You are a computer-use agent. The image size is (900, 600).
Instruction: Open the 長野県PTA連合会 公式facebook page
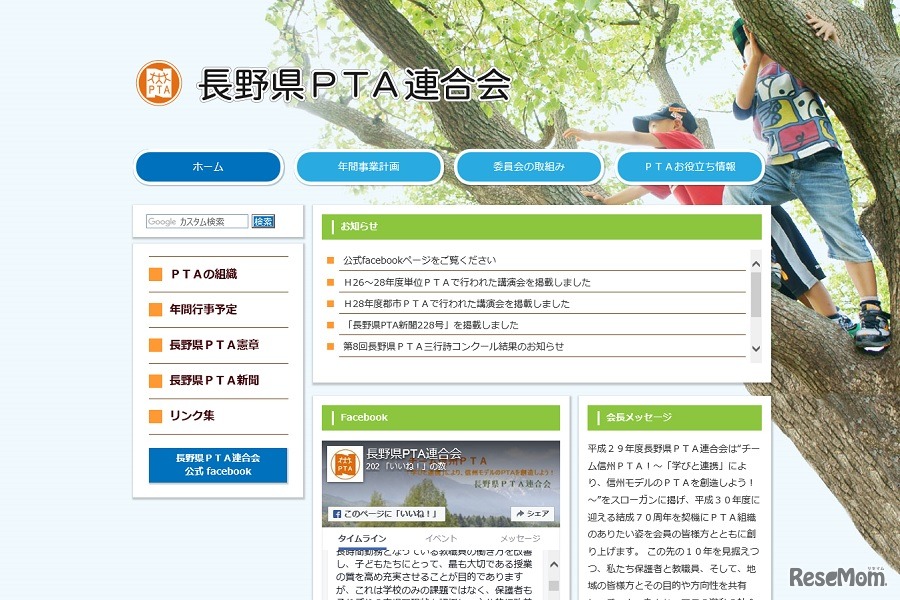(218, 465)
